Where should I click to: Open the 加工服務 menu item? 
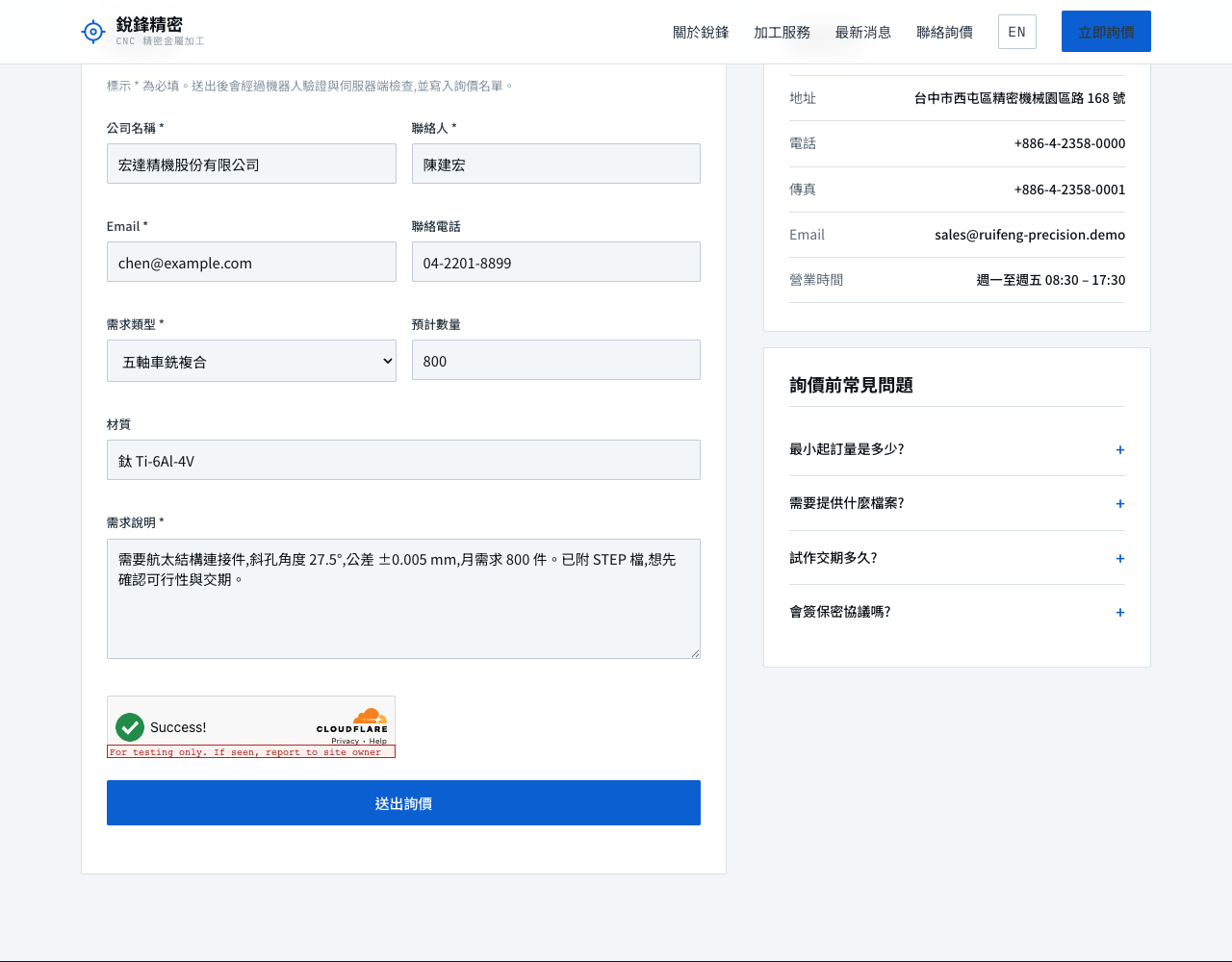(x=782, y=32)
